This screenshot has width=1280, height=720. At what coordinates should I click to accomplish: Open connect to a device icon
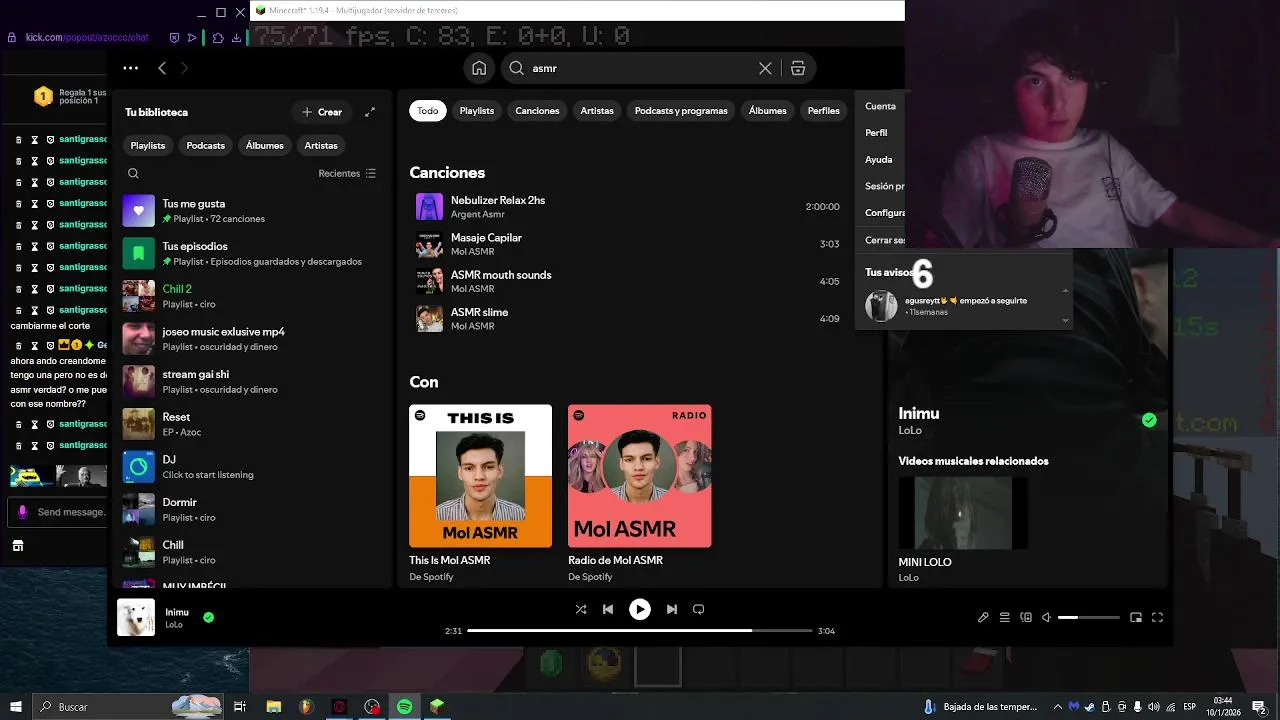tap(1026, 618)
